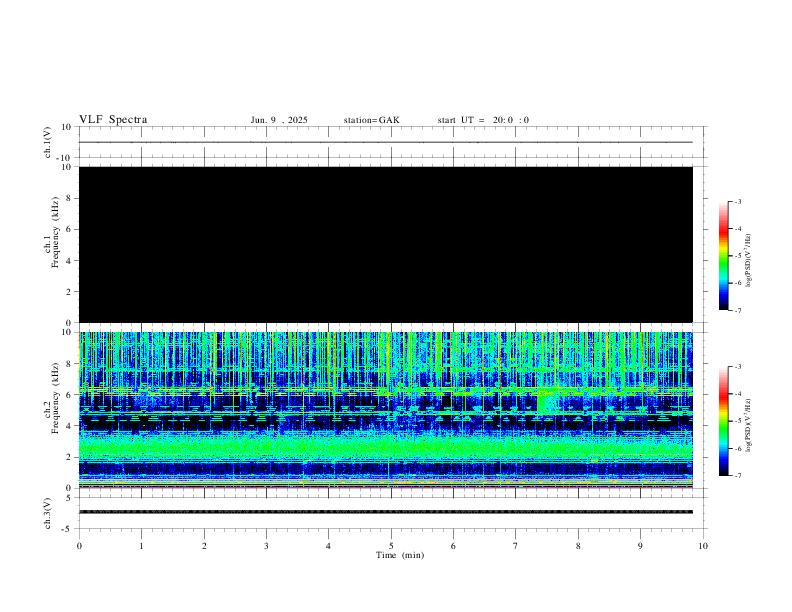The height and width of the screenshot is (612, 792).
Task: Click the ch.1 color bar "-3" tick label
Action: (x=737, y=201)
